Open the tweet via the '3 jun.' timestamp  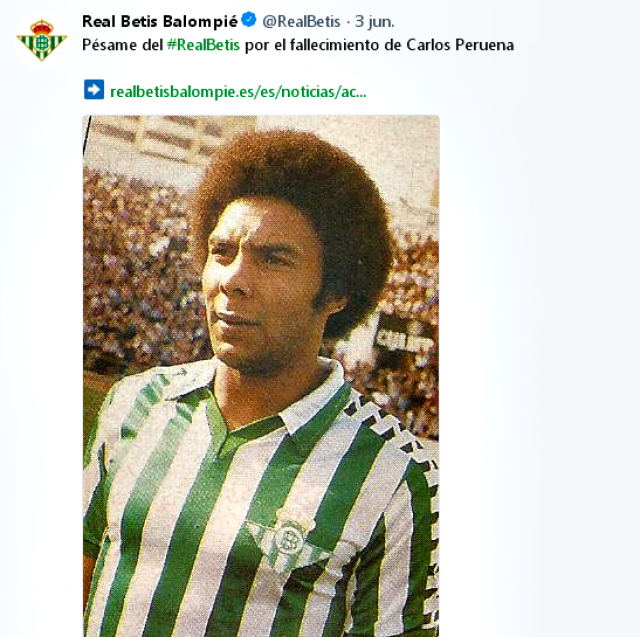[x=375, y=22]
